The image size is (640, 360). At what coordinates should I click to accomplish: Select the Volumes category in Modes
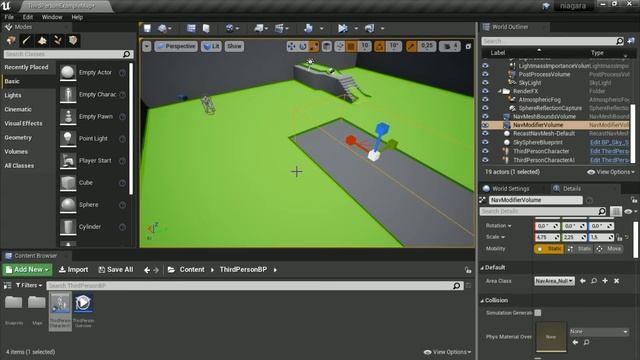[x=16, y=151]
